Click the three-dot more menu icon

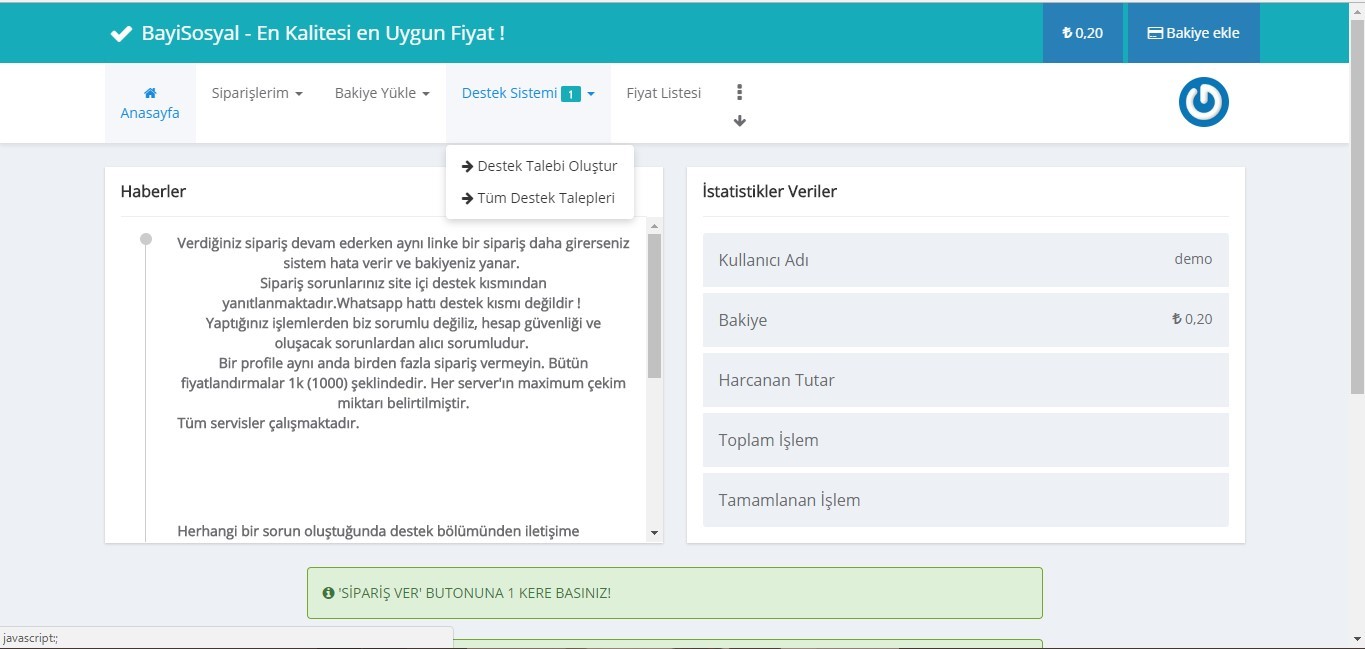pos(739,92)
